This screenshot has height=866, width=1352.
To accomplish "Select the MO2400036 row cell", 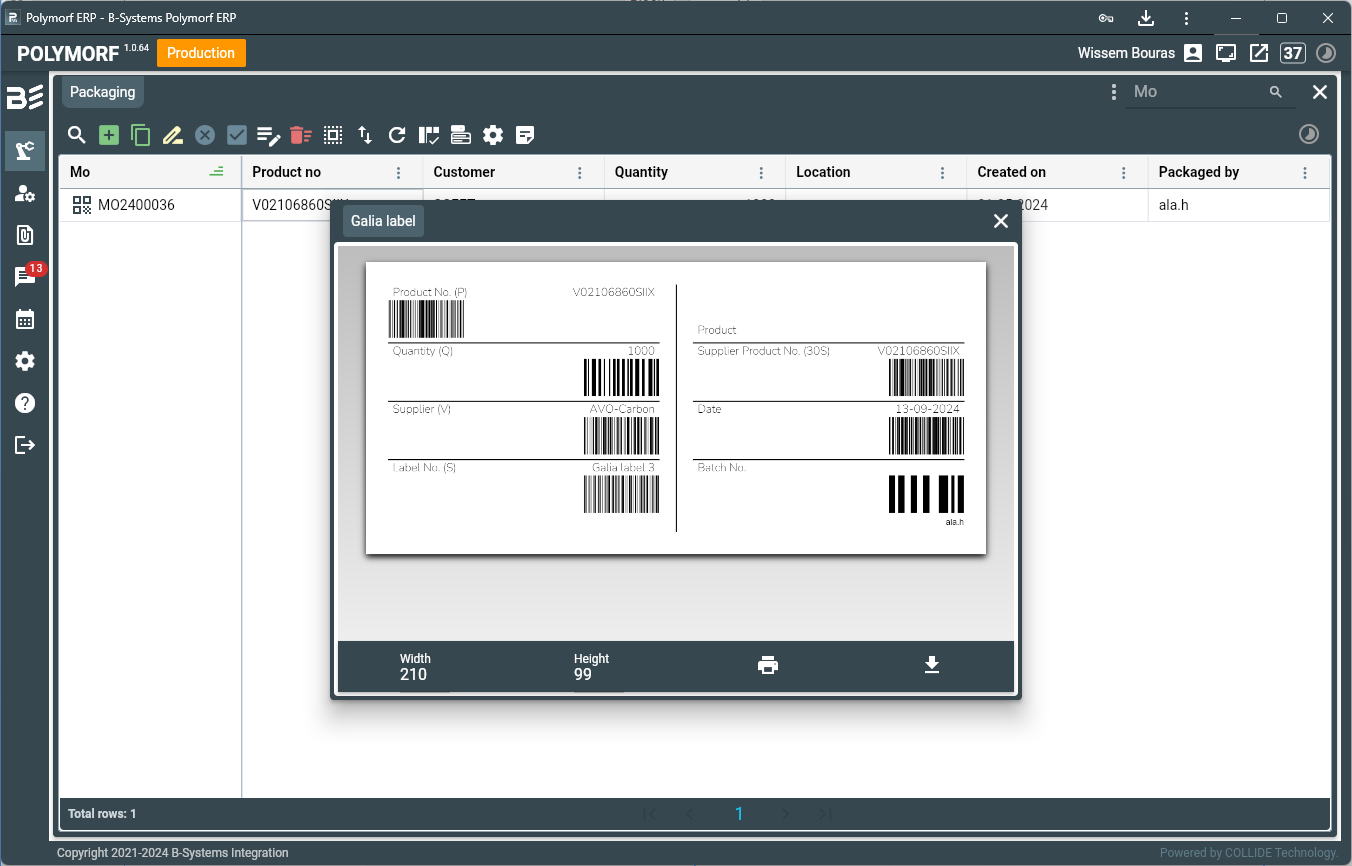I will tap(150, 205).
